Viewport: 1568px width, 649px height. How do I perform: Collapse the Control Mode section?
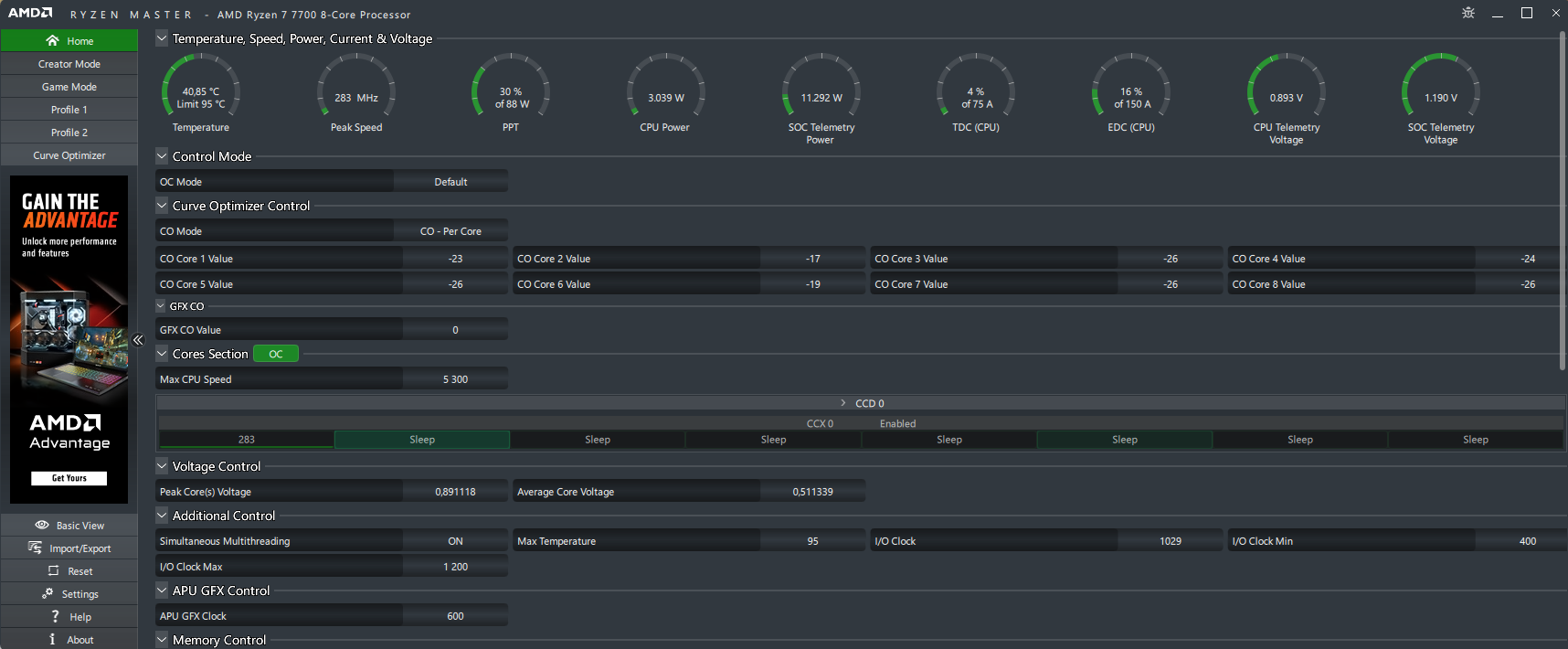tap(162, 156)
